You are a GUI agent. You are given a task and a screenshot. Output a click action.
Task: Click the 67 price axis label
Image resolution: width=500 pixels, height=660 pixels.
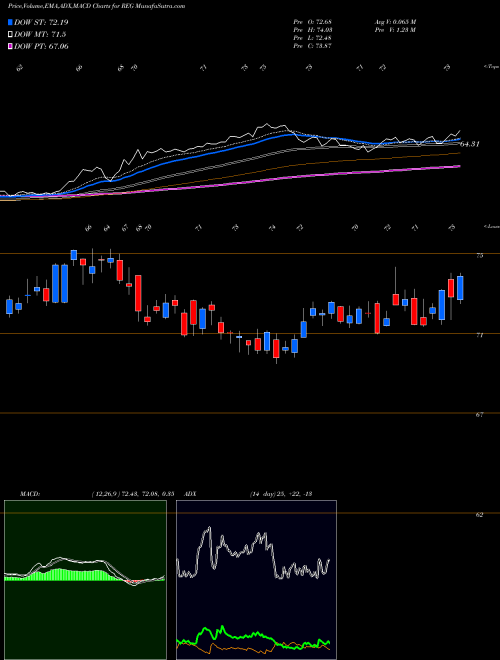tap(479, 415)
